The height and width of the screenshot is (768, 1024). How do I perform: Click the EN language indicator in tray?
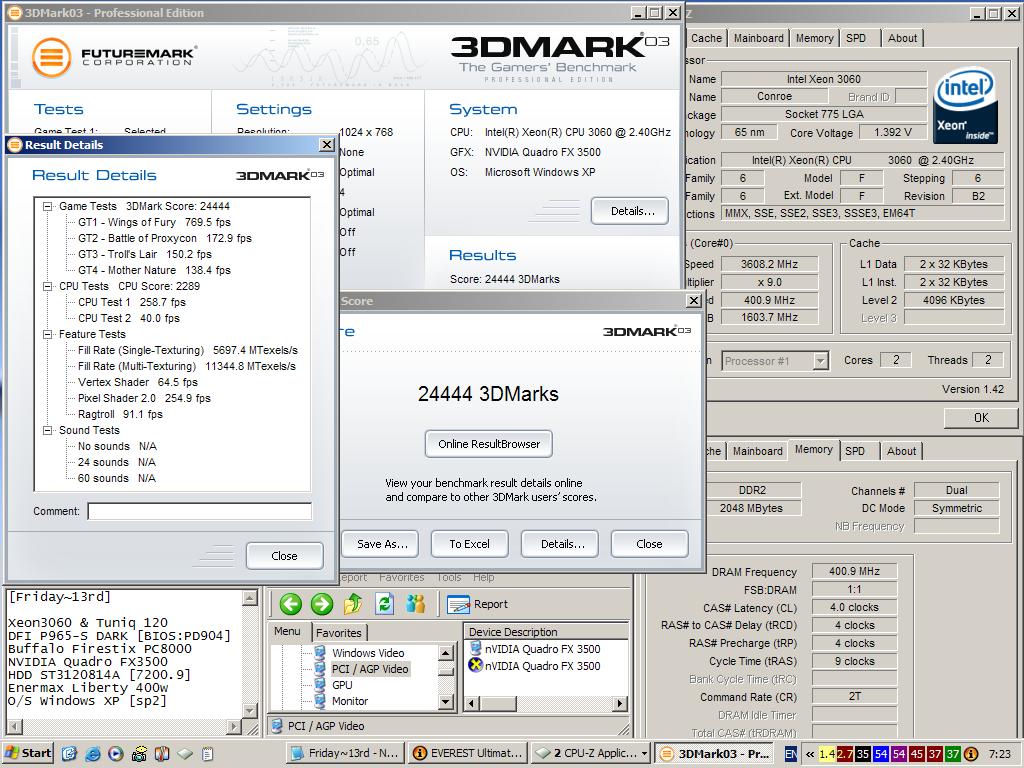[x=791, y=754]
